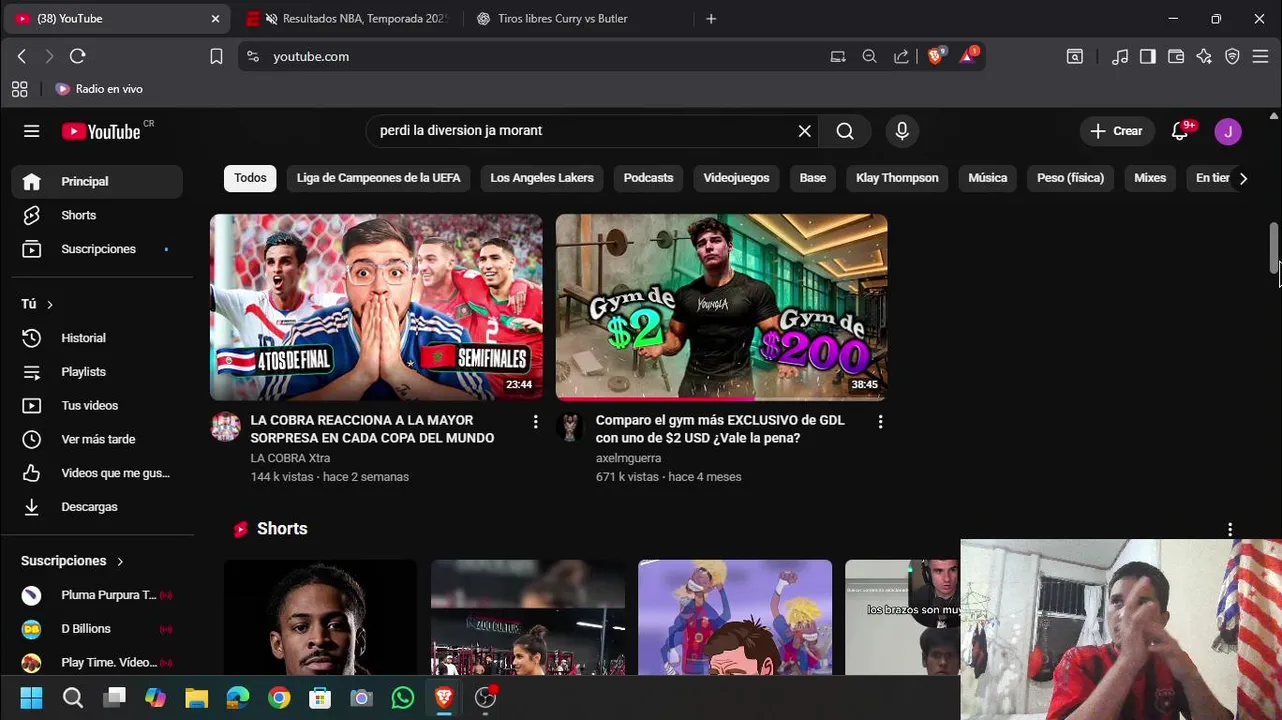This screenshot has height=720, width=1282.
Task: Select the Música chip
Action: tap(987, 178)
